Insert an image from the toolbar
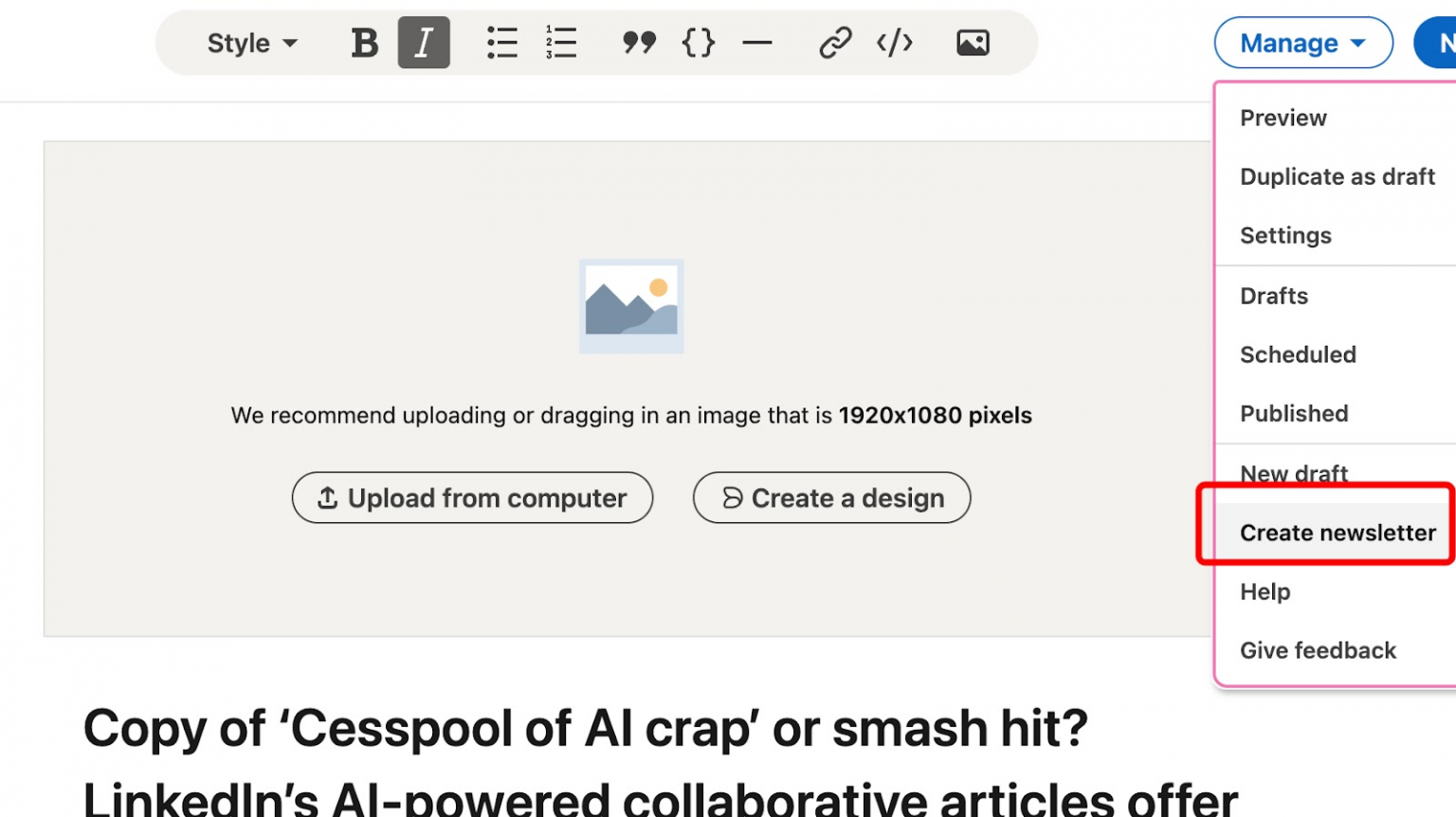Viewport: 1456px width, 817px height. [973, 42]
